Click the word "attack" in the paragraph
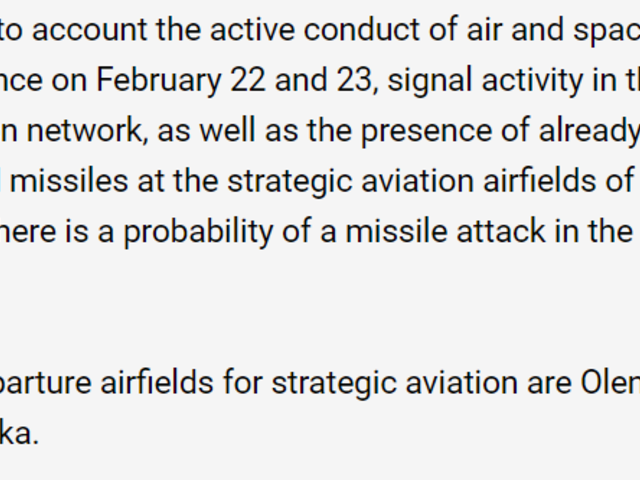The width and height of the screenshot is (640, 480). pyautogui.click(x=501, y=231)
